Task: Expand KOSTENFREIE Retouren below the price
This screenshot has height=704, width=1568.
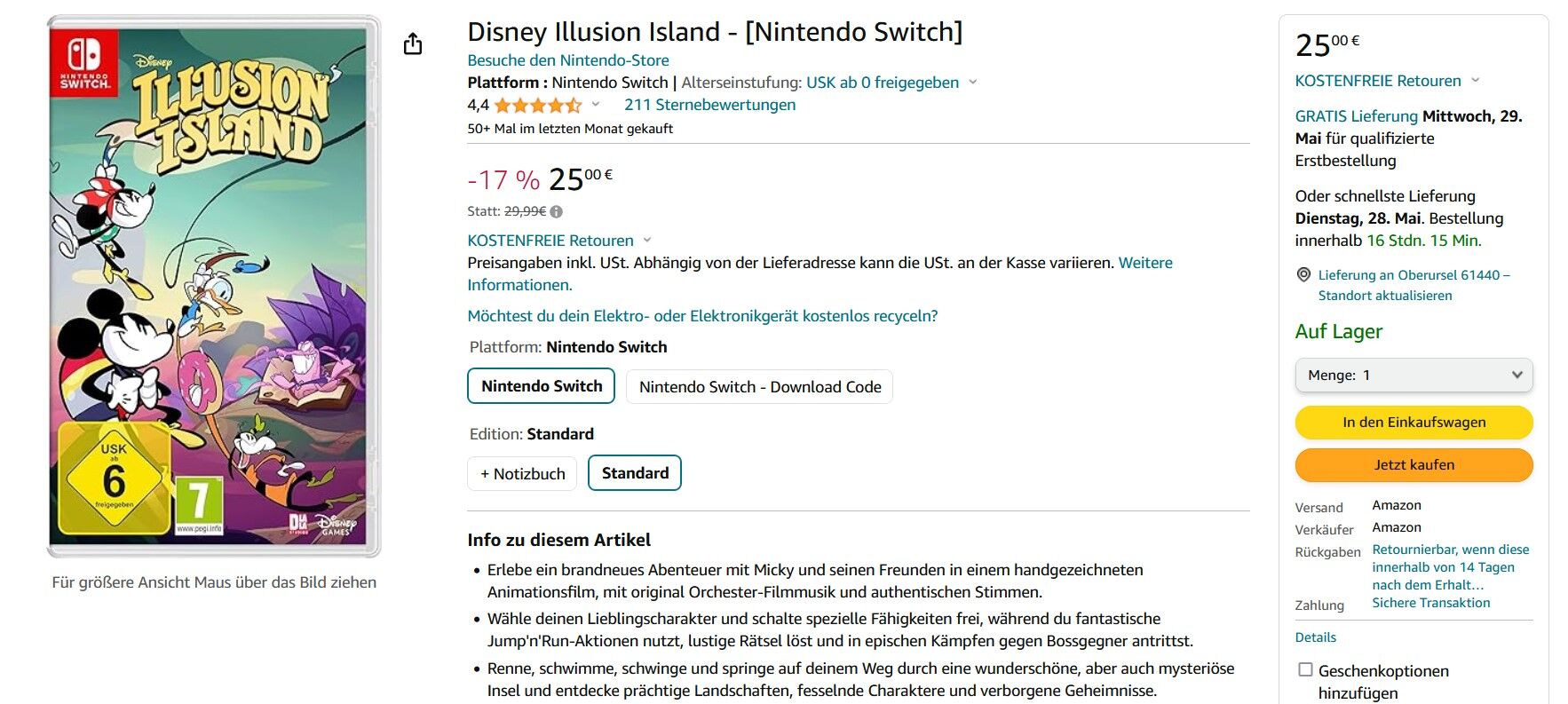Action: (647, 240)
